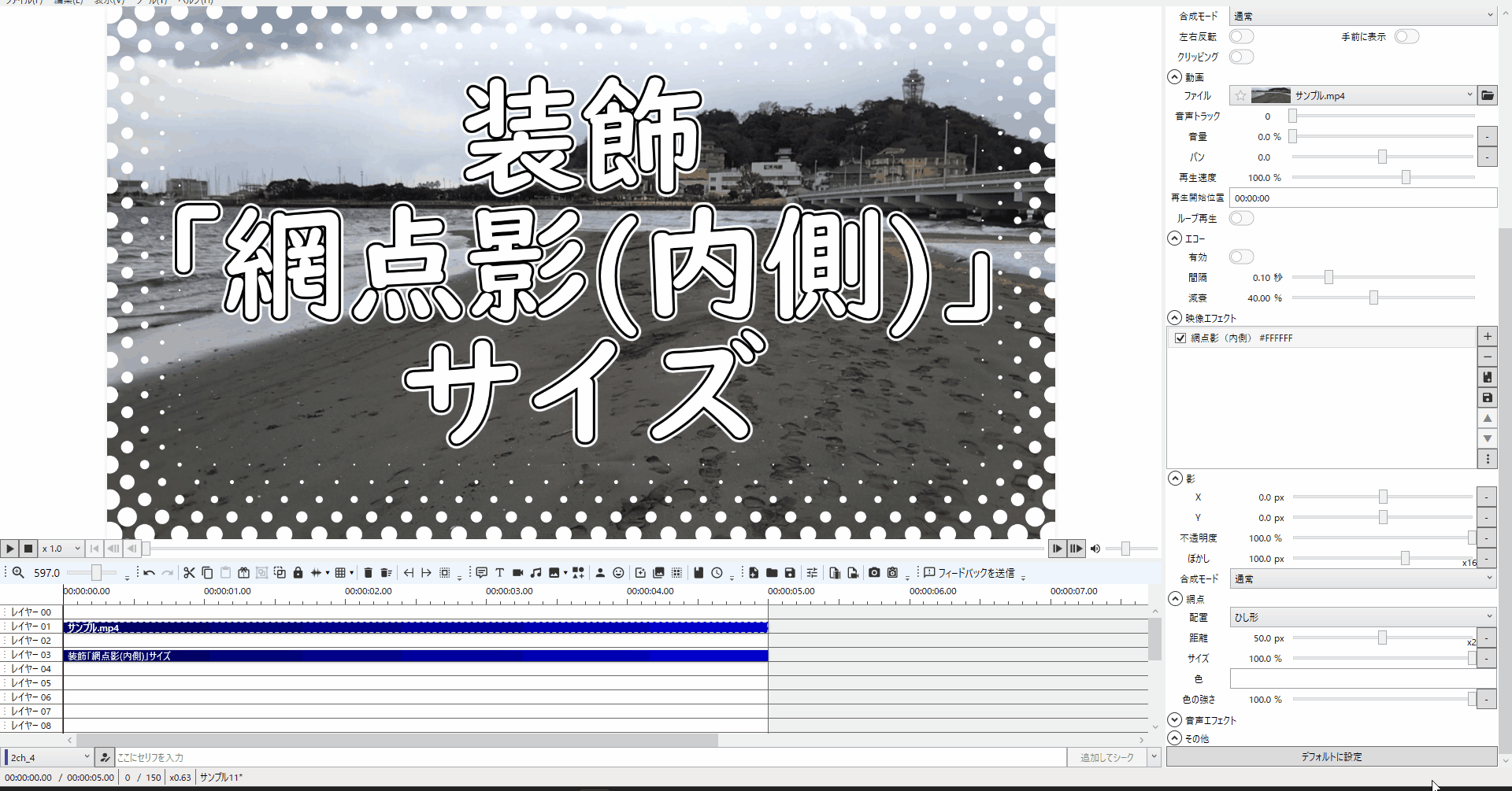Open the top 合成モード dropdown
This screenshot has width=1512, height=791.
(x=1362, y=16)
